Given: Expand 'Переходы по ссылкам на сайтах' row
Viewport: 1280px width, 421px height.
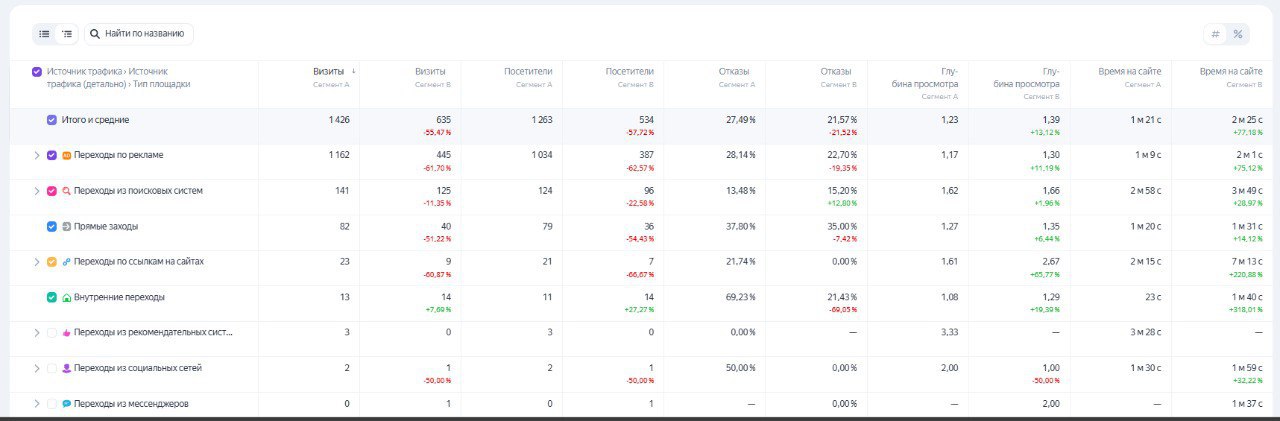Looking at the screenshot, I should (x=37, y=262).
